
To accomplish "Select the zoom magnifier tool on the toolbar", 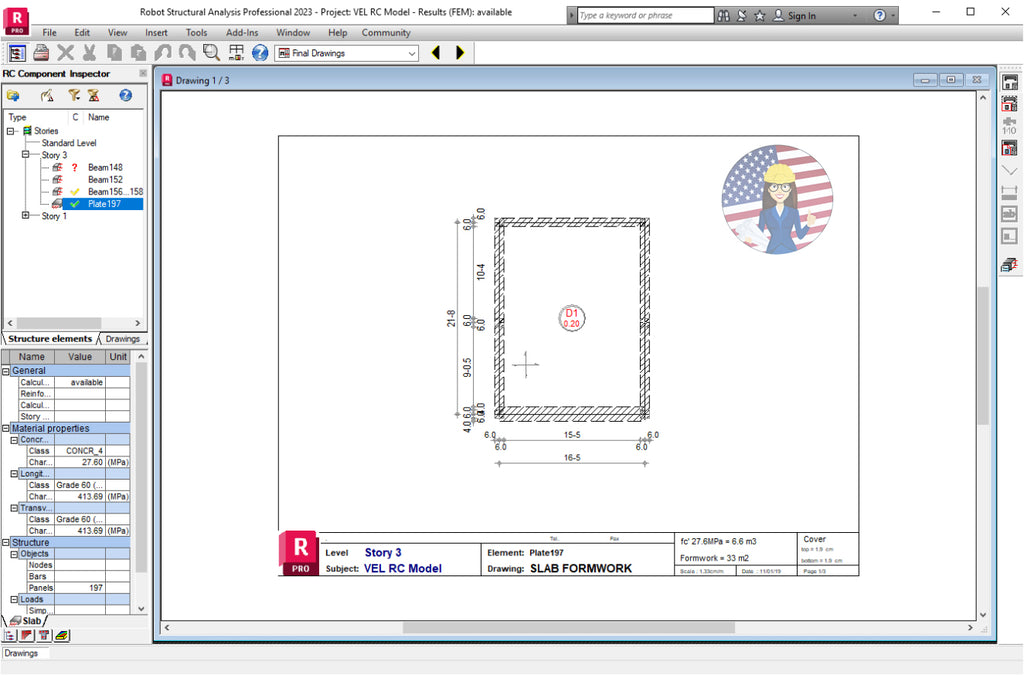I will pos(211,52).
